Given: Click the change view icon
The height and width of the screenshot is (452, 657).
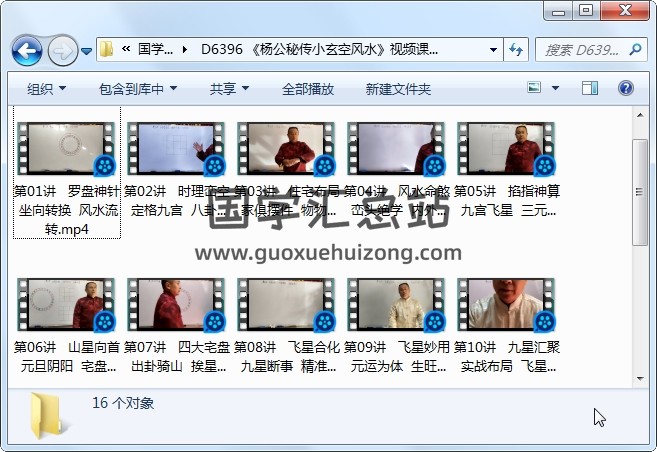Looking at the screenshot, I should tap(534, 88).
